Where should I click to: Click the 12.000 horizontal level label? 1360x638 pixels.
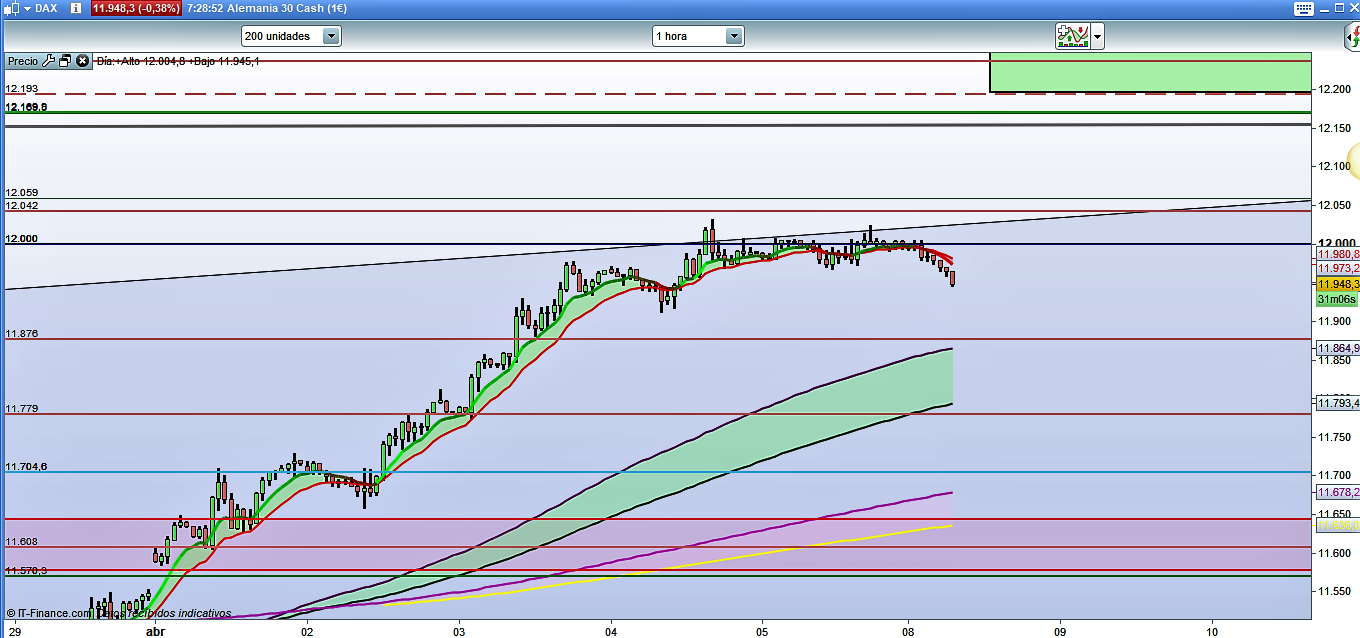pyautogui.click(x=21, y=238)
